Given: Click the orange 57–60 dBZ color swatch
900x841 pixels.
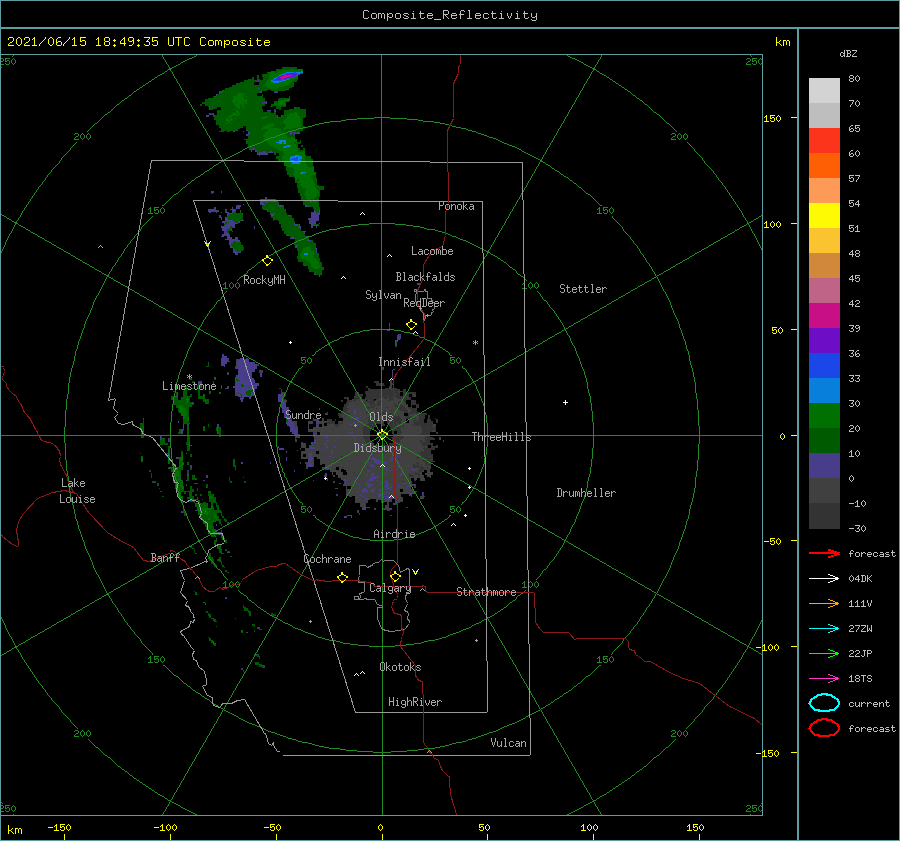Looking at the screenshot, I should pyautogui.click(x=824, y=166).
